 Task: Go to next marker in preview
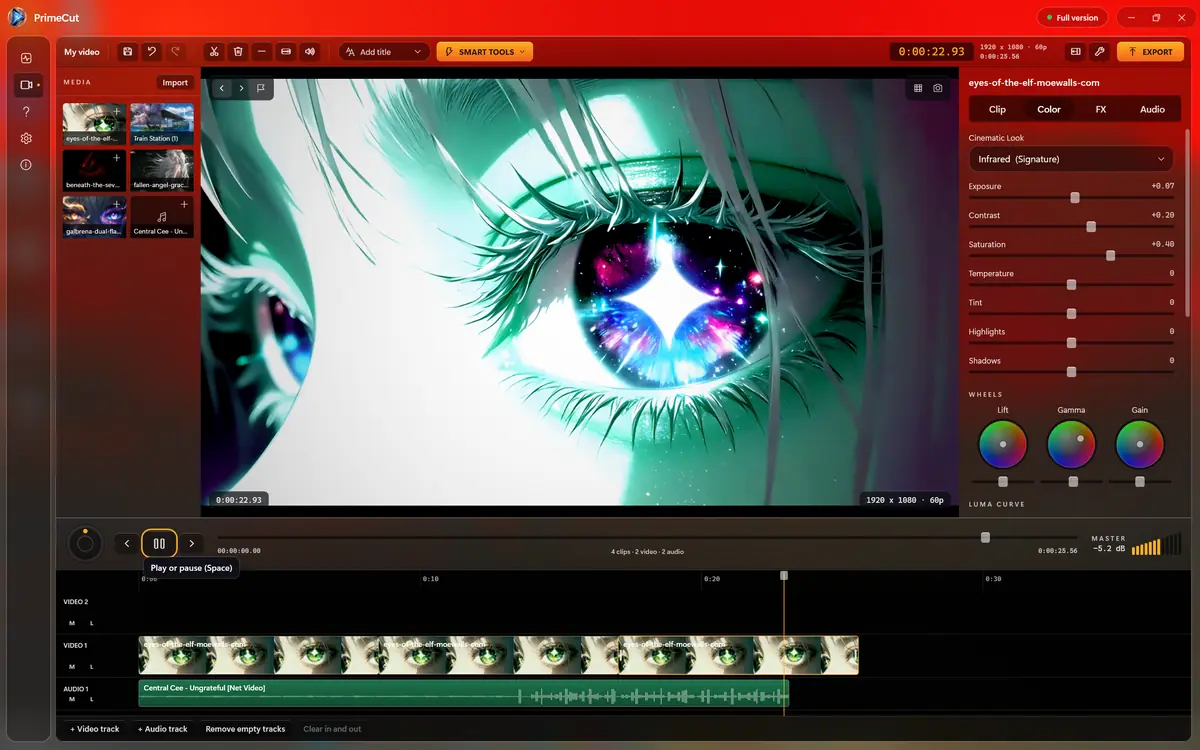tap(241, 88)
